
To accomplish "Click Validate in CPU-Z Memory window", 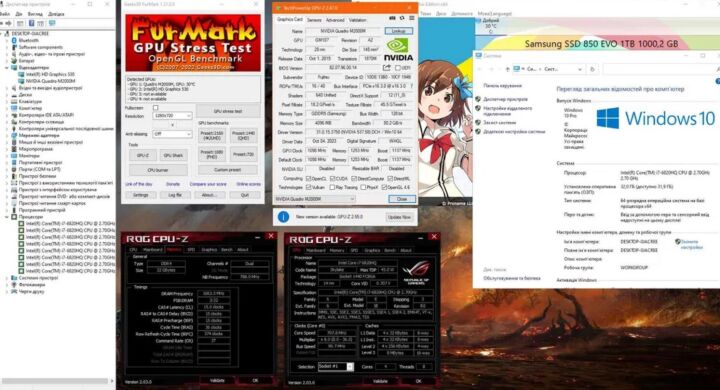I will pyautogui.click(x=217, y=380).
